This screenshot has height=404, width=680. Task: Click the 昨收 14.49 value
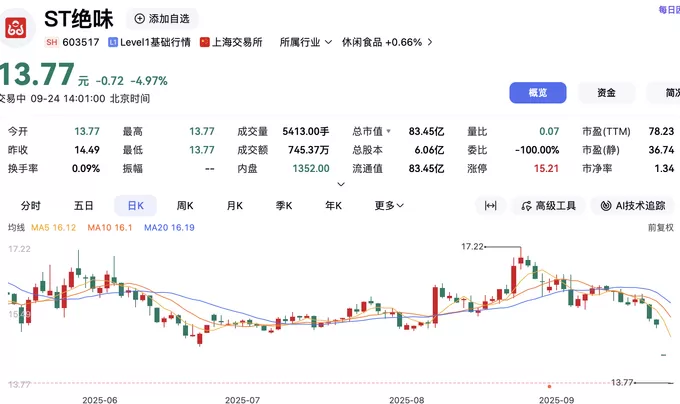tap(87, 150)
